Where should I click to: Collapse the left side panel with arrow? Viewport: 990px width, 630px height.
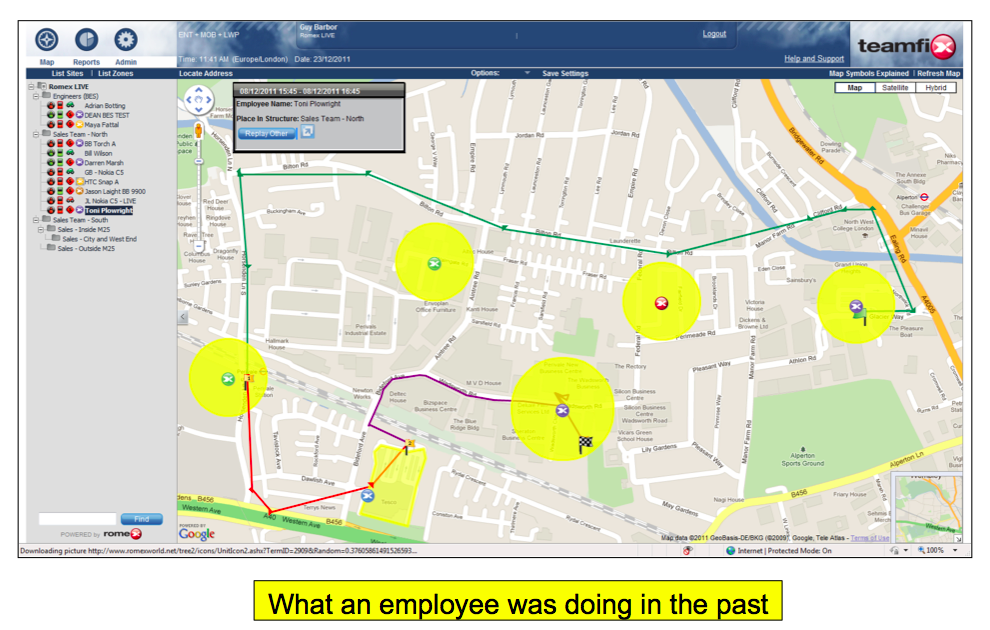pos(183,317)
